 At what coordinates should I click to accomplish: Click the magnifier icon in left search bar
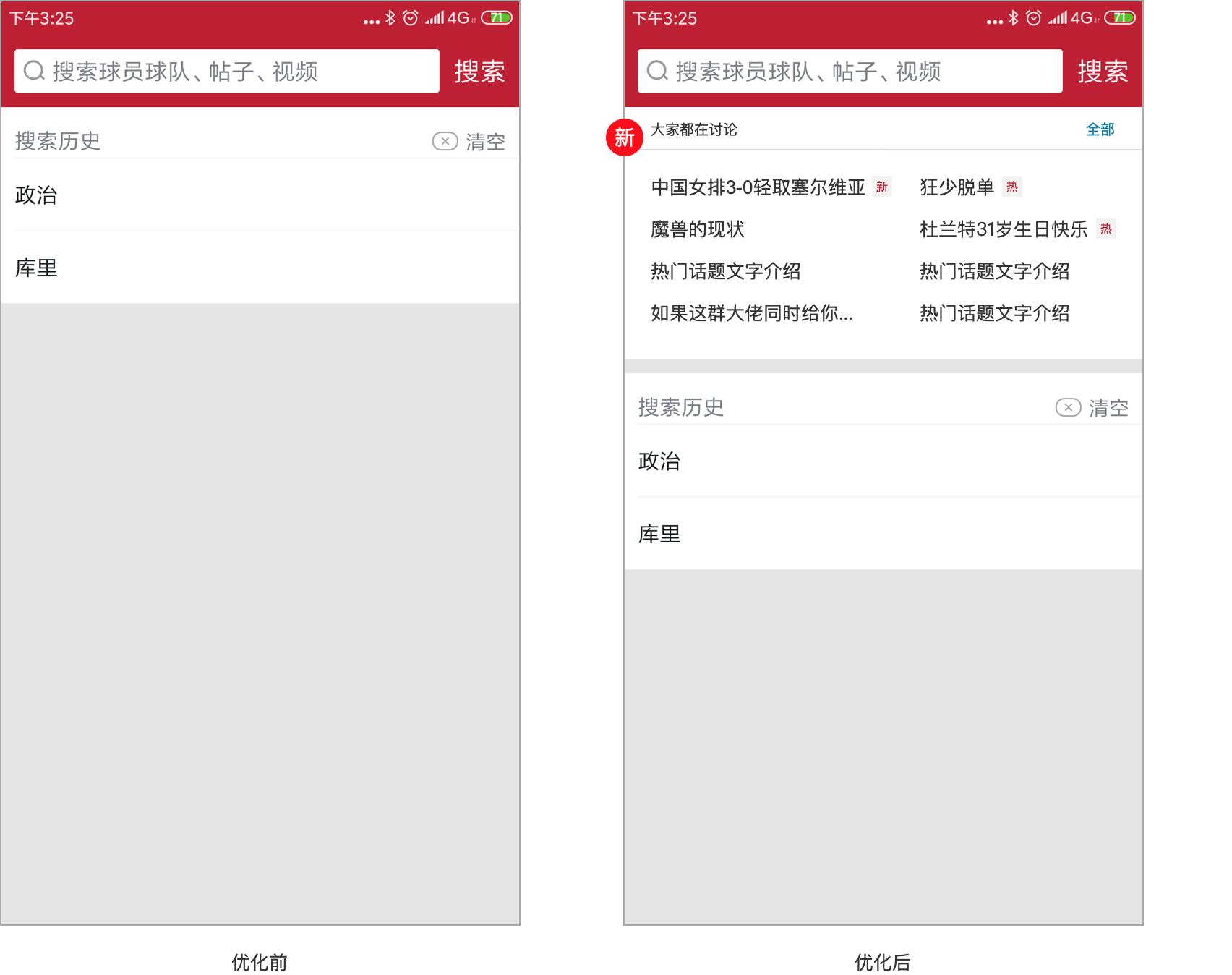click(x=34, y=71)
